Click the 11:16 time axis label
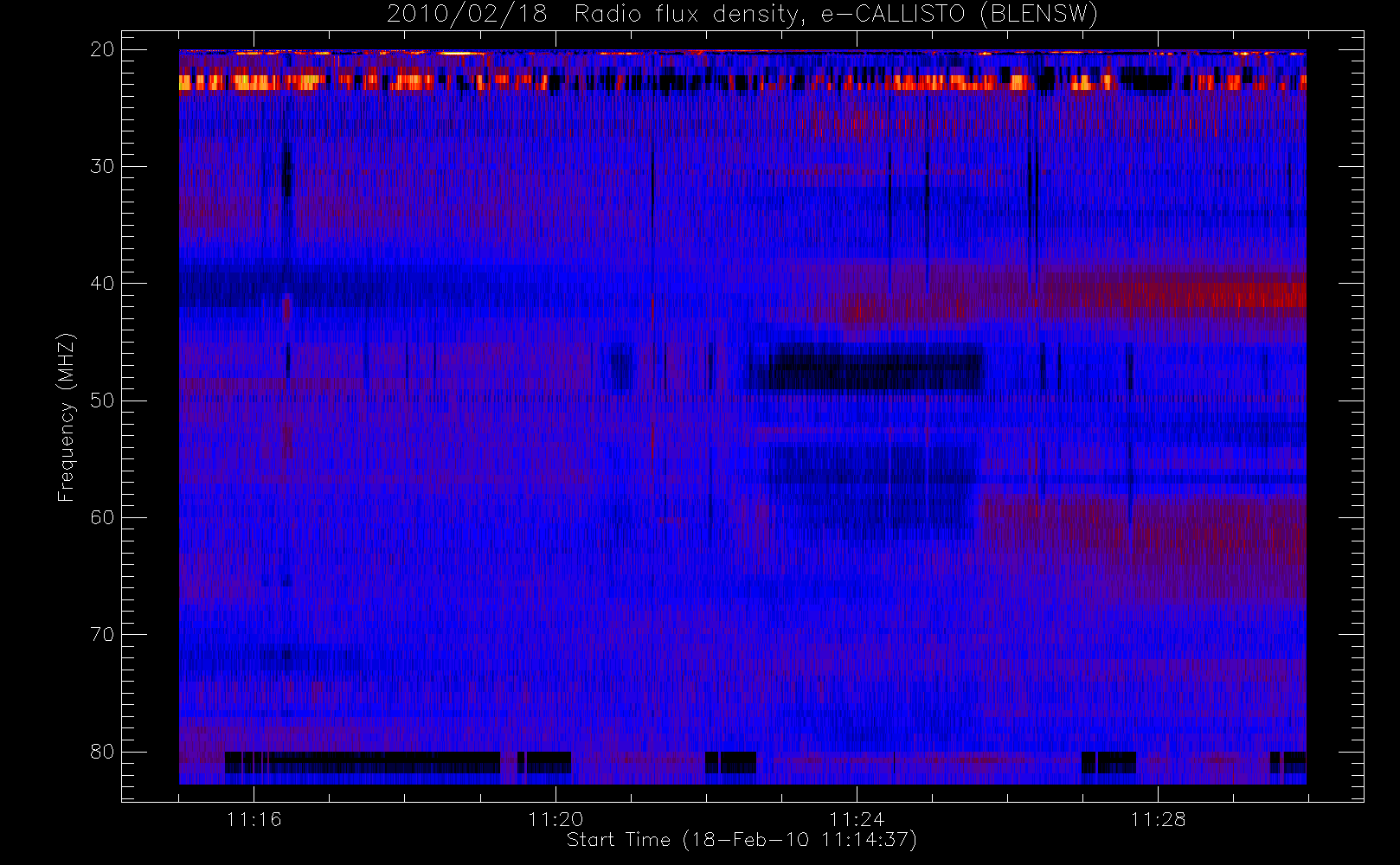This screenshot has width=1400, height=865. tap(254, 819)
